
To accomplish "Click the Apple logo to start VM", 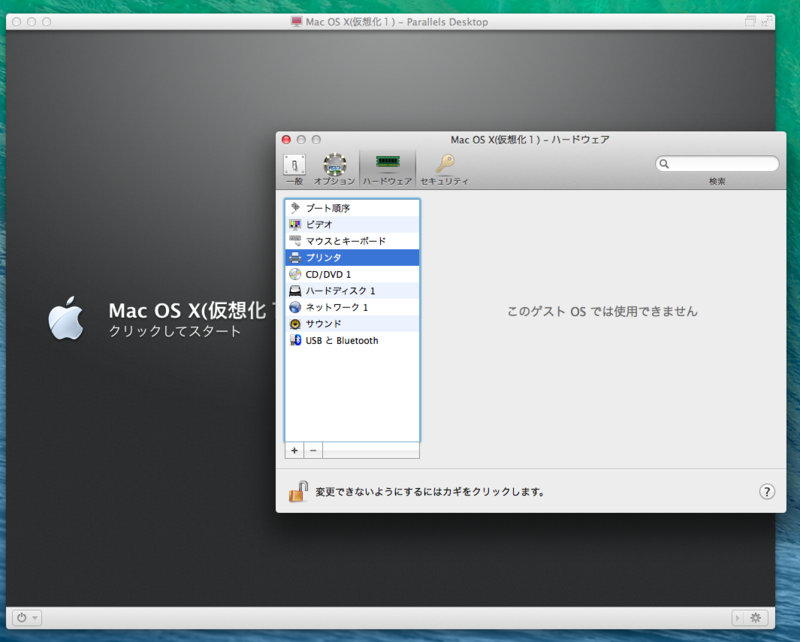I will coord(65,318).
